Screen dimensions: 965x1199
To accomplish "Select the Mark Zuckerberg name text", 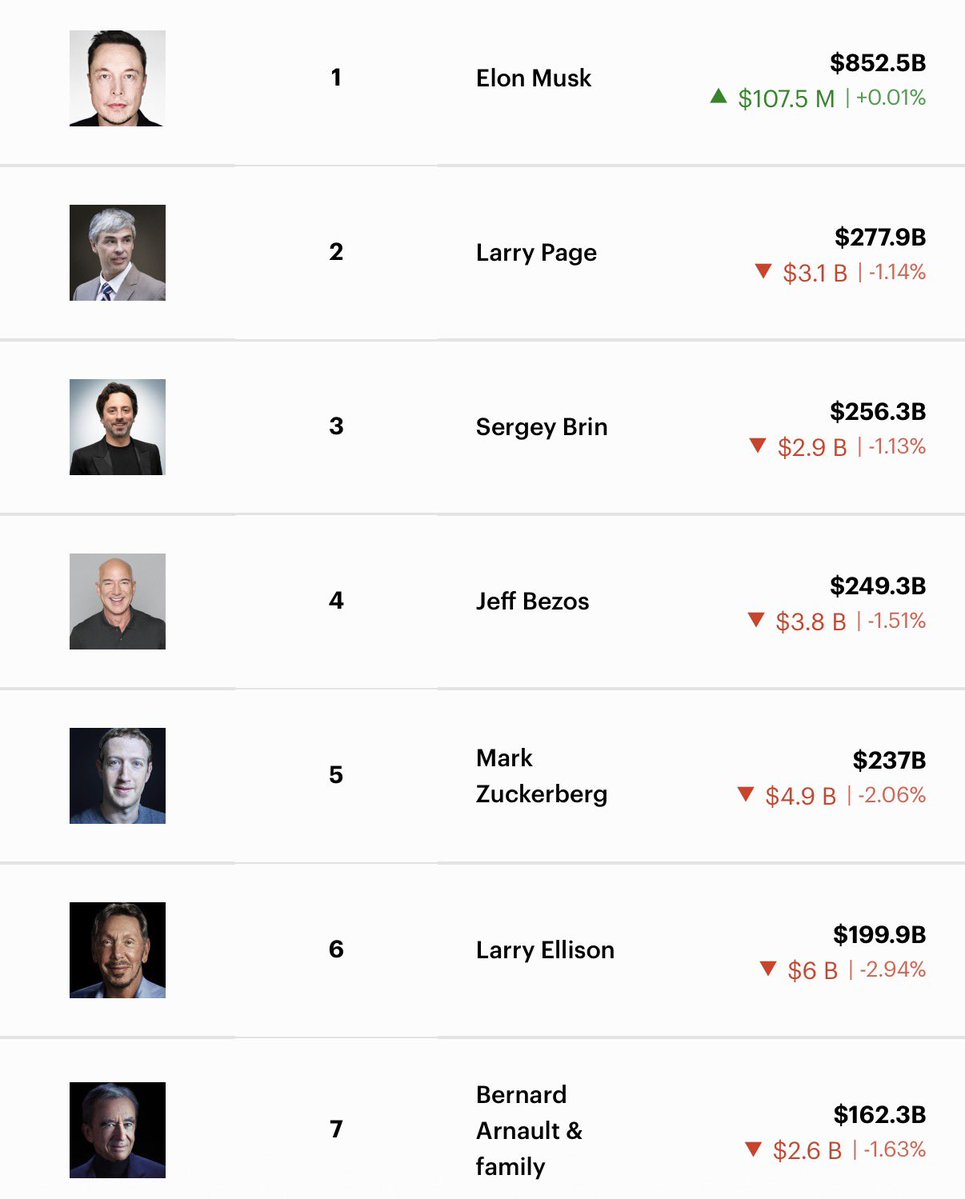I will pyautogui.click(x=541, y=776).
